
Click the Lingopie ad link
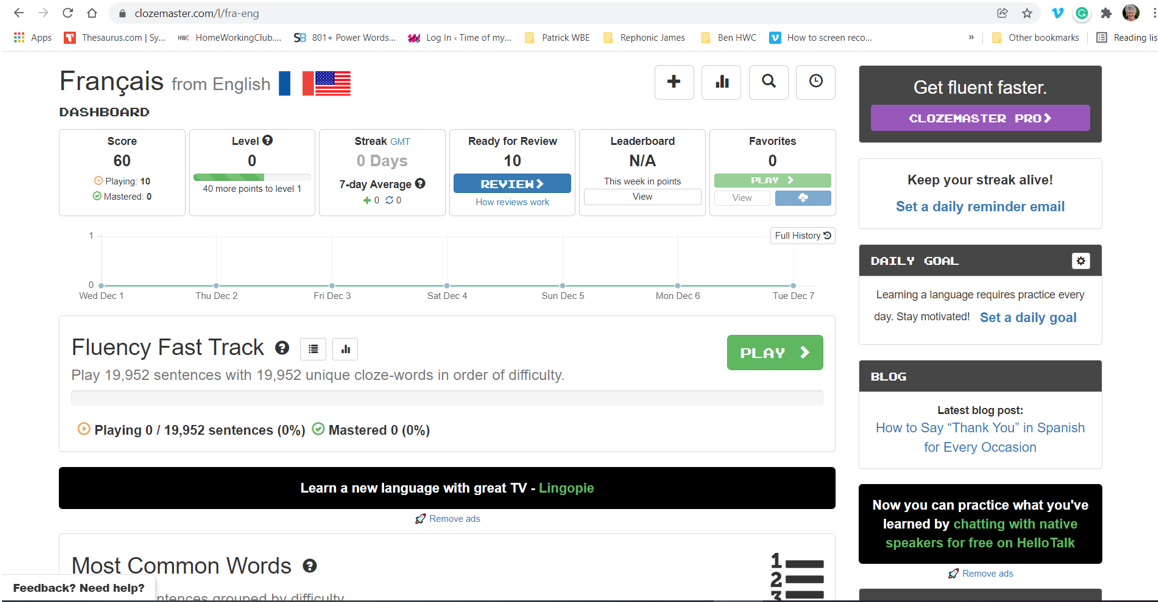pos(566,488)
